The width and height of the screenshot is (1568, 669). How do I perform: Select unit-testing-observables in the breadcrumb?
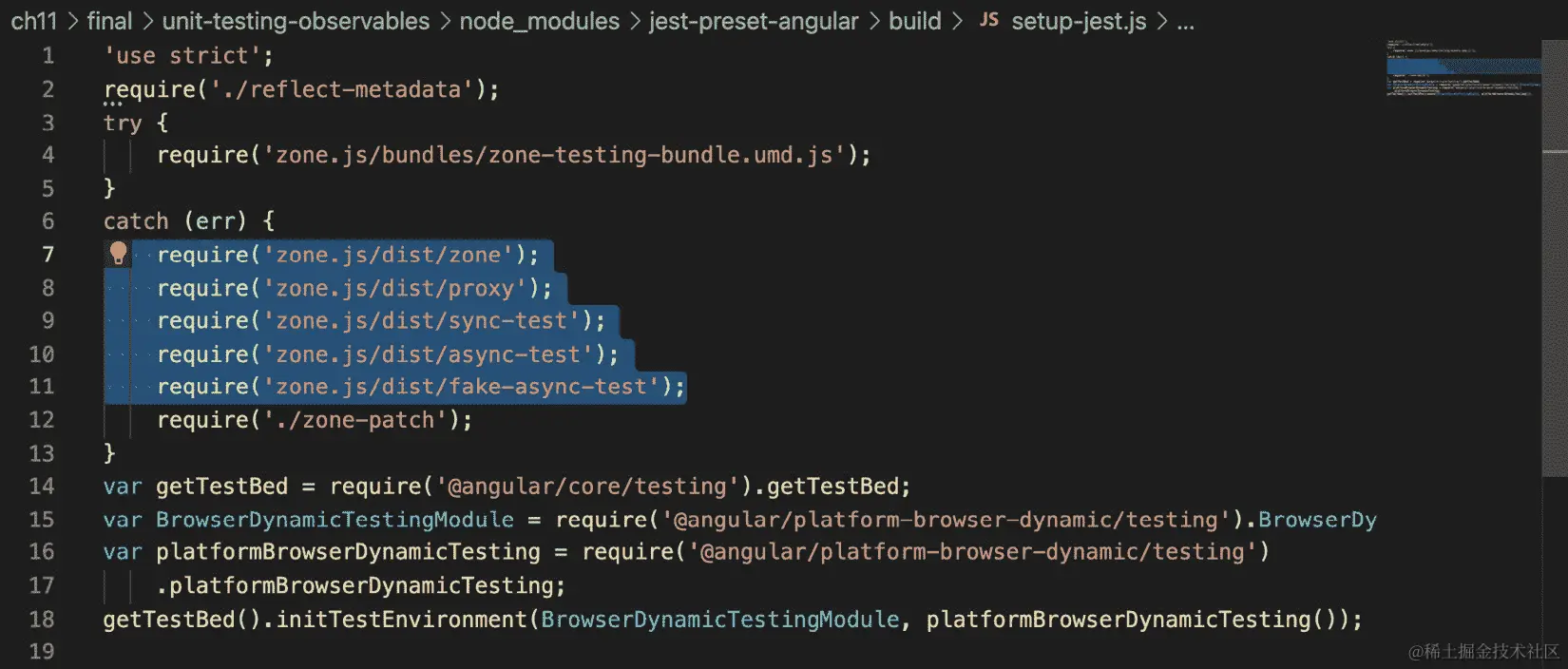(296, 21)
